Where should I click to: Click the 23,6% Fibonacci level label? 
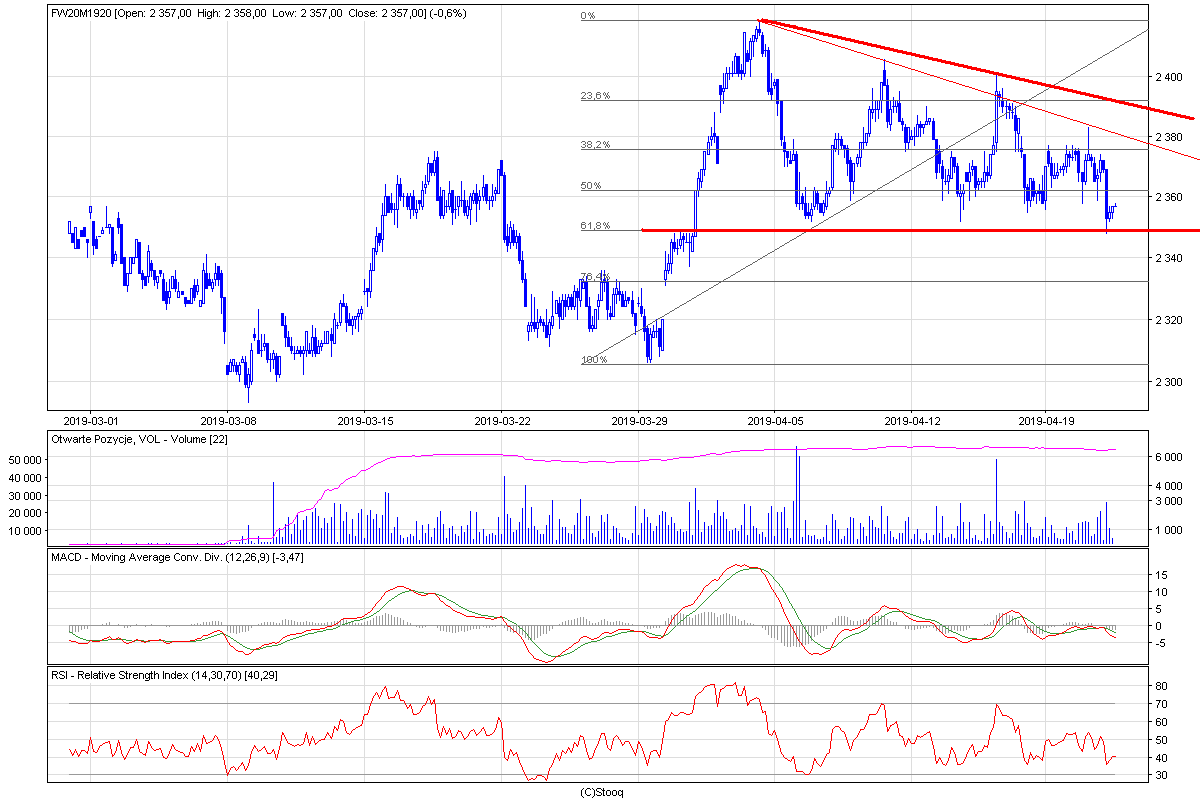(594, 96)
